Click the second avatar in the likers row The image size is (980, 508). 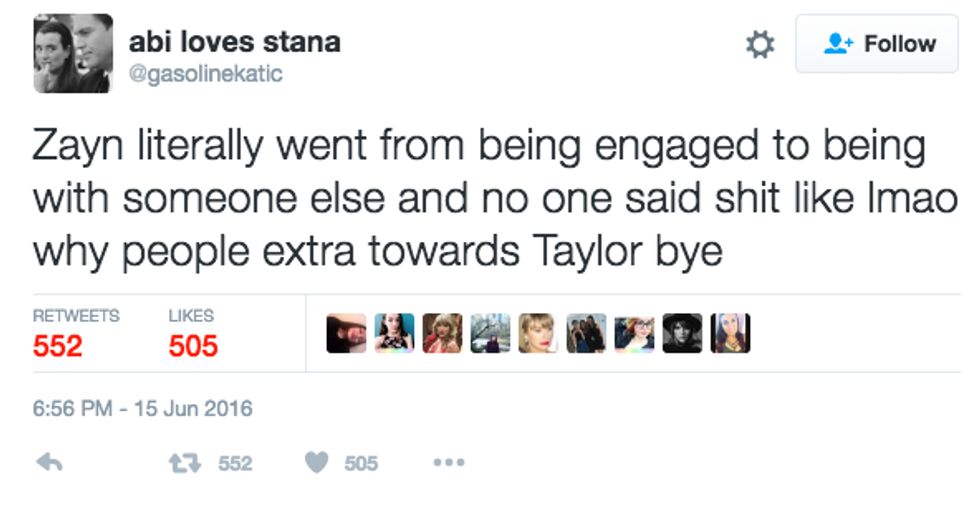[394, 333]
